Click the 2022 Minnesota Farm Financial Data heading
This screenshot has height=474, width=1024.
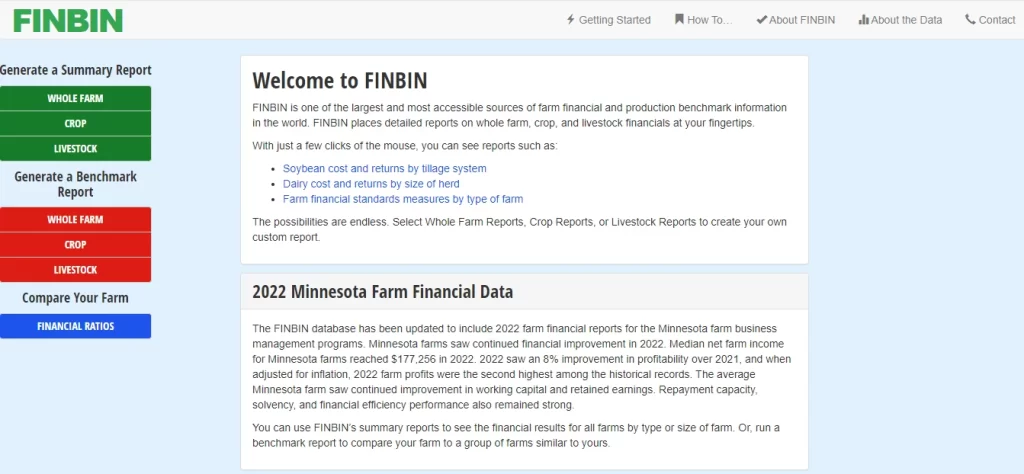[383, 292]
